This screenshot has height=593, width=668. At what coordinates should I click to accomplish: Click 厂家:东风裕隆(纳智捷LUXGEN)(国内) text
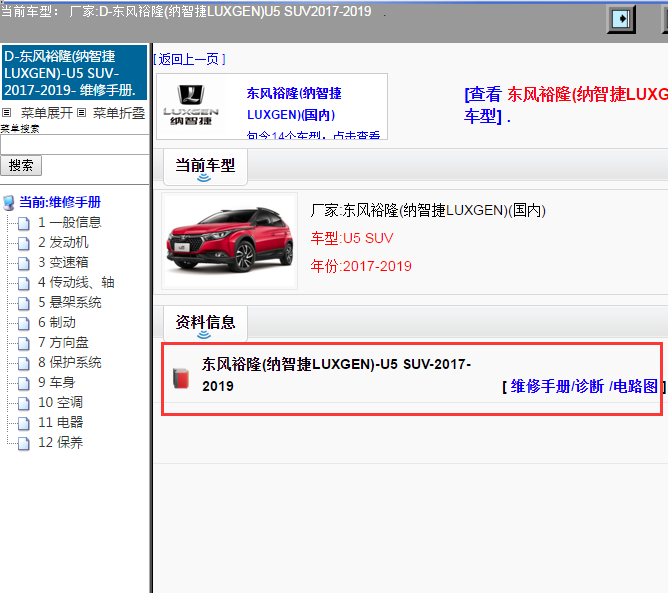pos(428,210)
